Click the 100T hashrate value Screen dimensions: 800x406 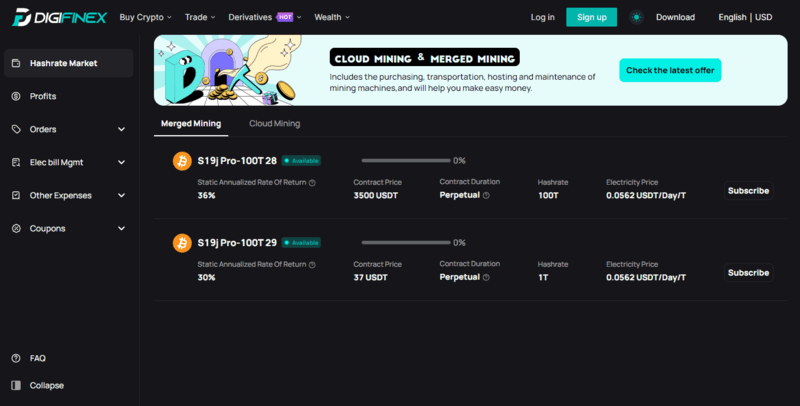click(548, 195)
